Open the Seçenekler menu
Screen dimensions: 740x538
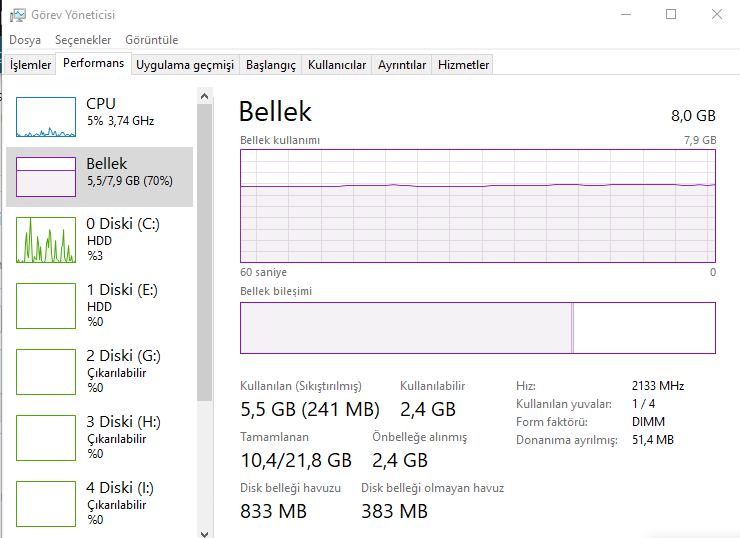tap(83, 40)
